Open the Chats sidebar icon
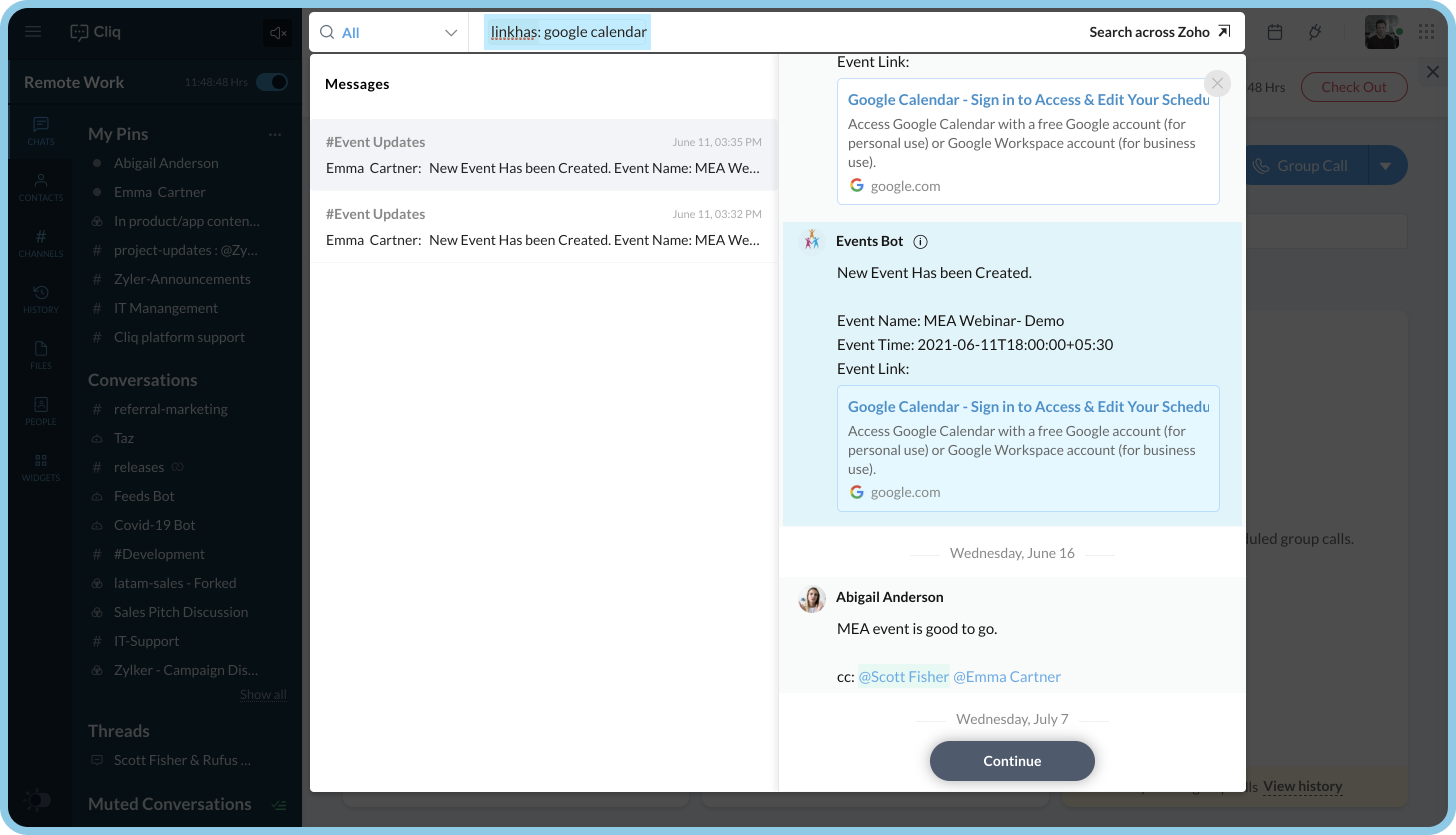This screenshot has height=835, width=1456. click(41, 131)
